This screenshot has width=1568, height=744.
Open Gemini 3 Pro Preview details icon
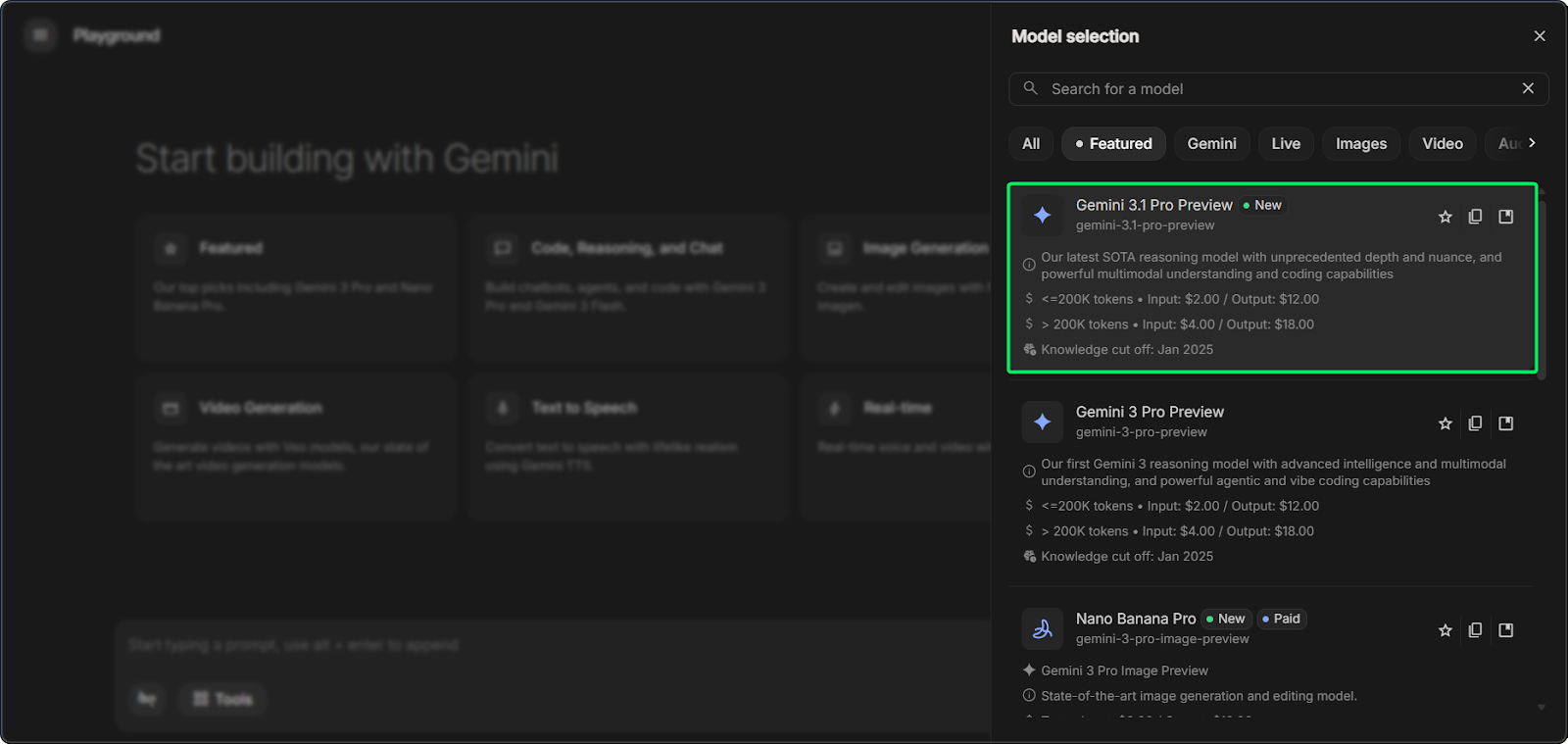tap(1506, 423)
